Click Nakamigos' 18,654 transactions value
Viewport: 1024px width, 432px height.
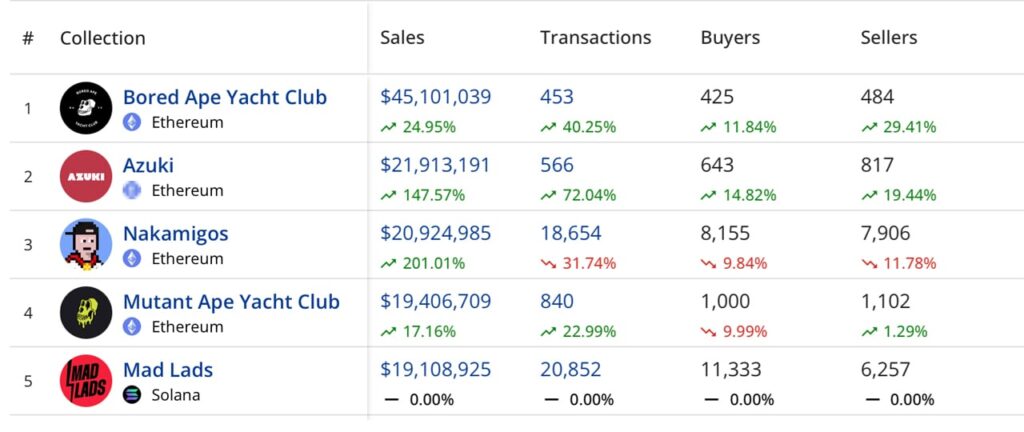coord(571,233)
